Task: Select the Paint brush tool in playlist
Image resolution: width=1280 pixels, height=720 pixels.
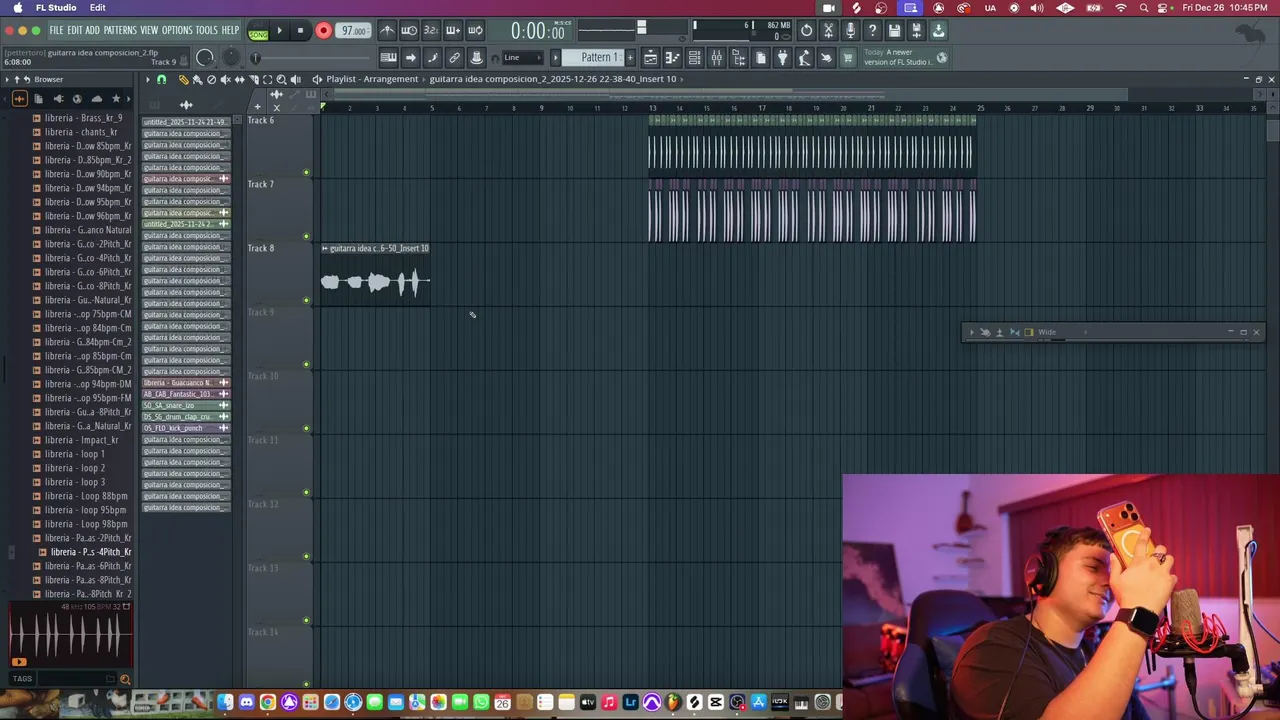Action: coord(197,79)
